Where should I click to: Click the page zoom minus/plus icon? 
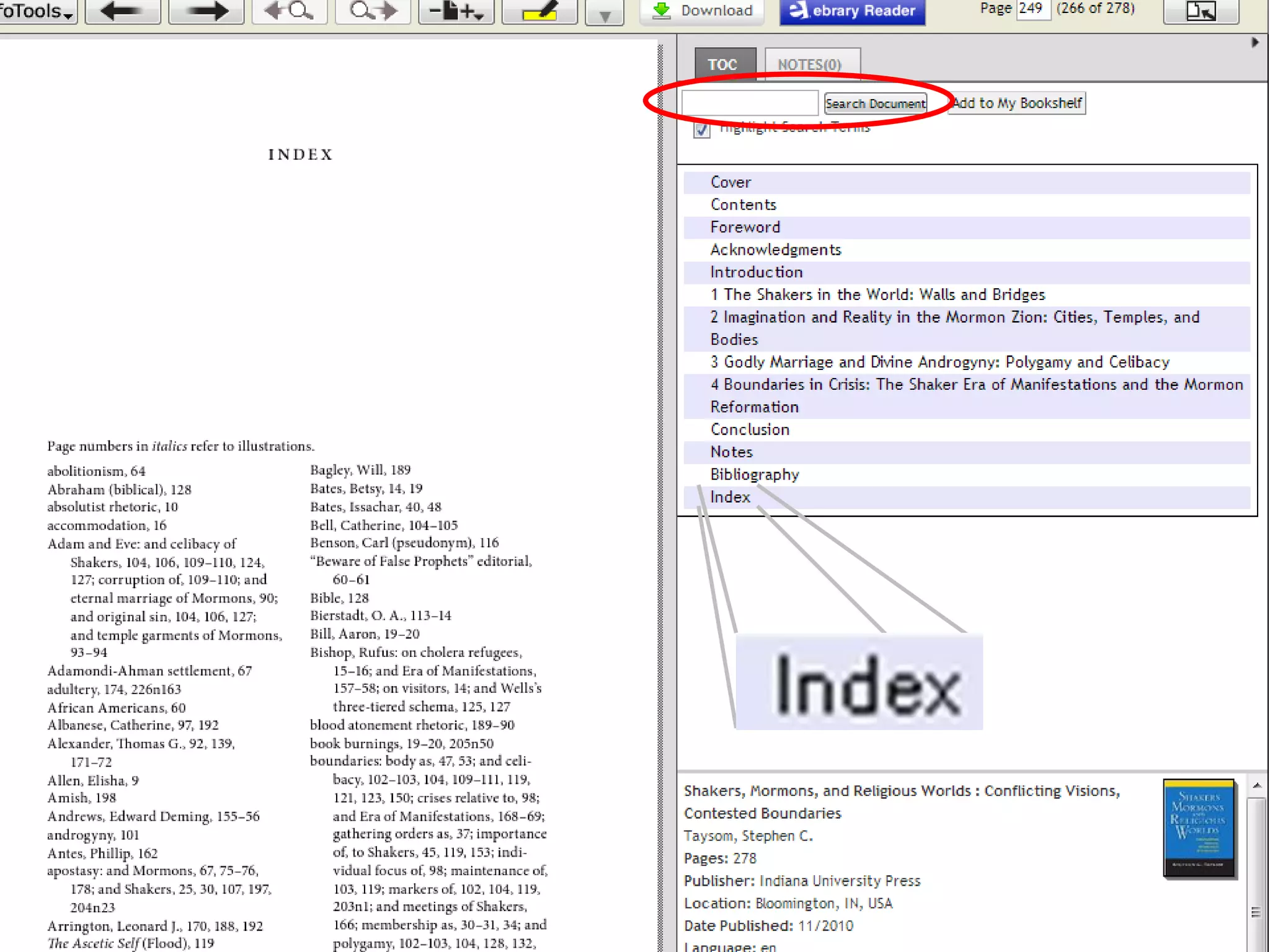[x=456, y=11]
